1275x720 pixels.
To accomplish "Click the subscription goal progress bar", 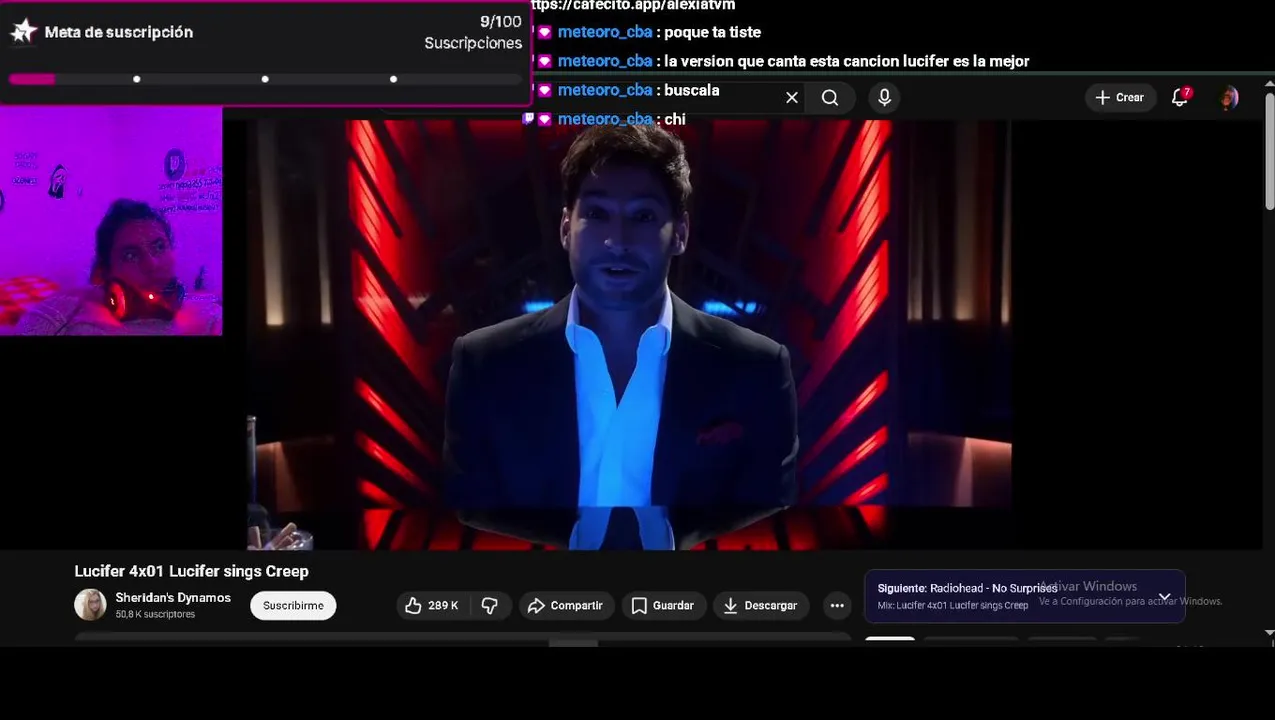I will click(x=264, y=79).
